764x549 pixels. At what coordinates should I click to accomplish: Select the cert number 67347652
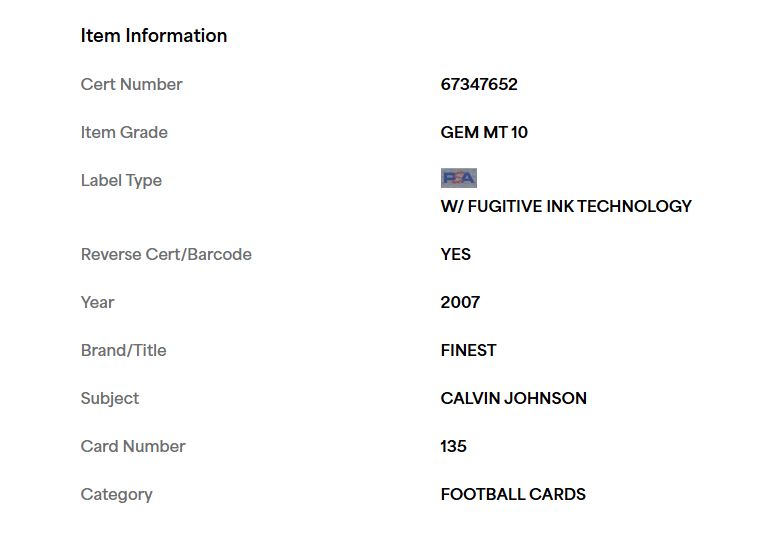479,84
